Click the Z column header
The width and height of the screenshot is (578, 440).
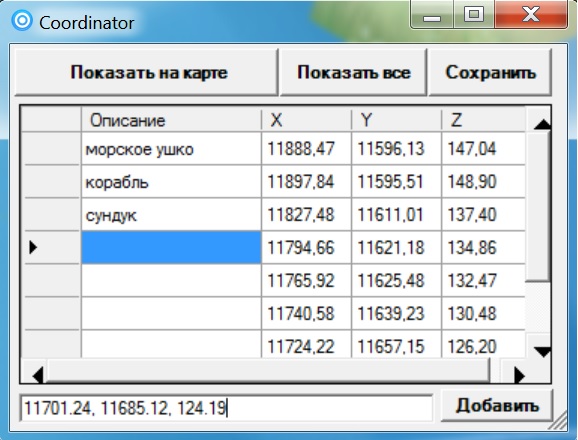pyautogui.click(x=483, y=120)
